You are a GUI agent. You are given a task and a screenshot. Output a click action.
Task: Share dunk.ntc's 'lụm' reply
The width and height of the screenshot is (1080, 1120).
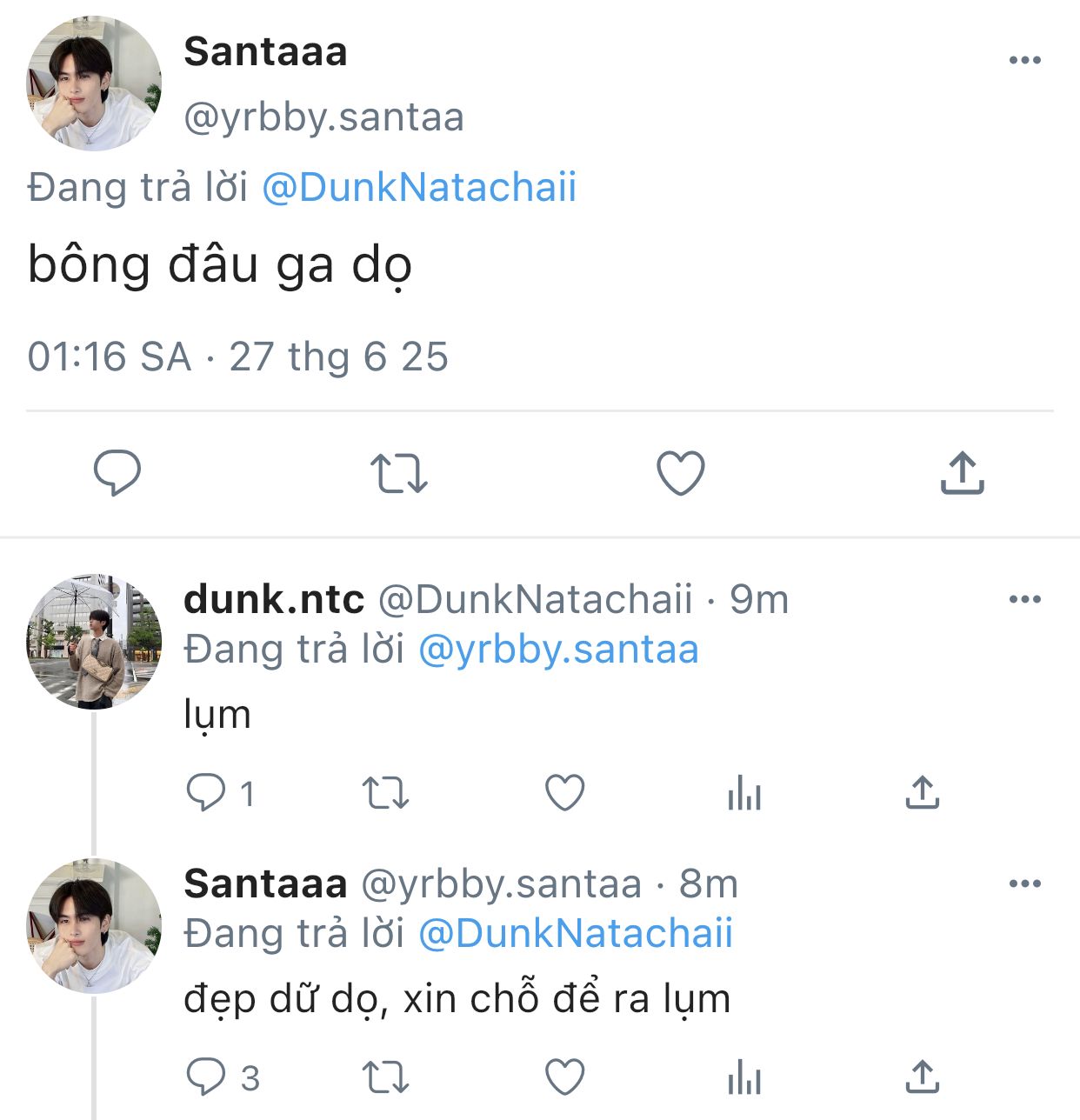923,793
